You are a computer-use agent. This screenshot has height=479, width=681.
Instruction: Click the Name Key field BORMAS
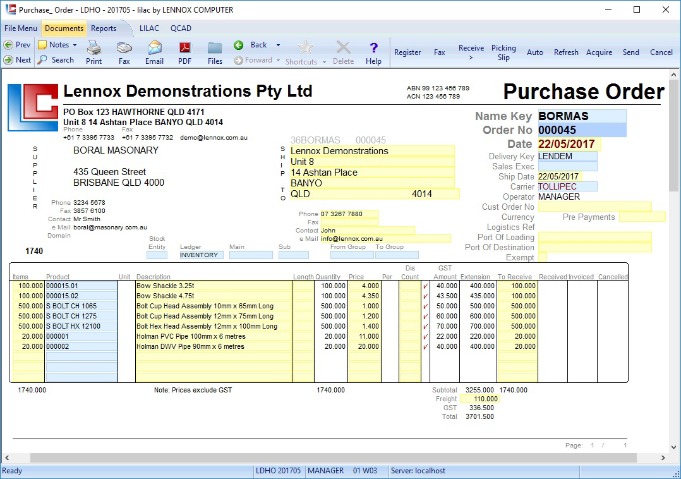point(582,116)
